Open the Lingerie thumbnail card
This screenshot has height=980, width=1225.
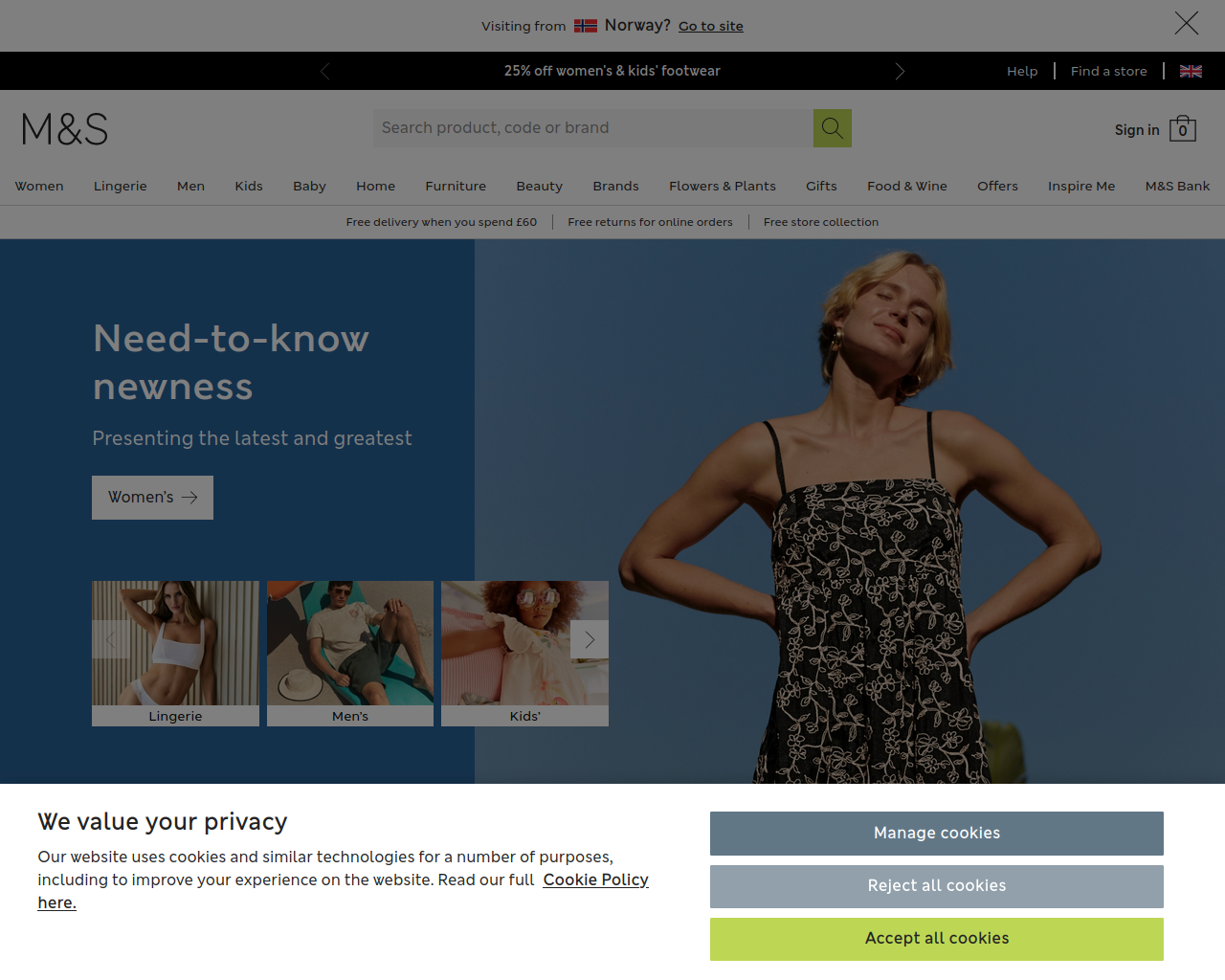175,654
